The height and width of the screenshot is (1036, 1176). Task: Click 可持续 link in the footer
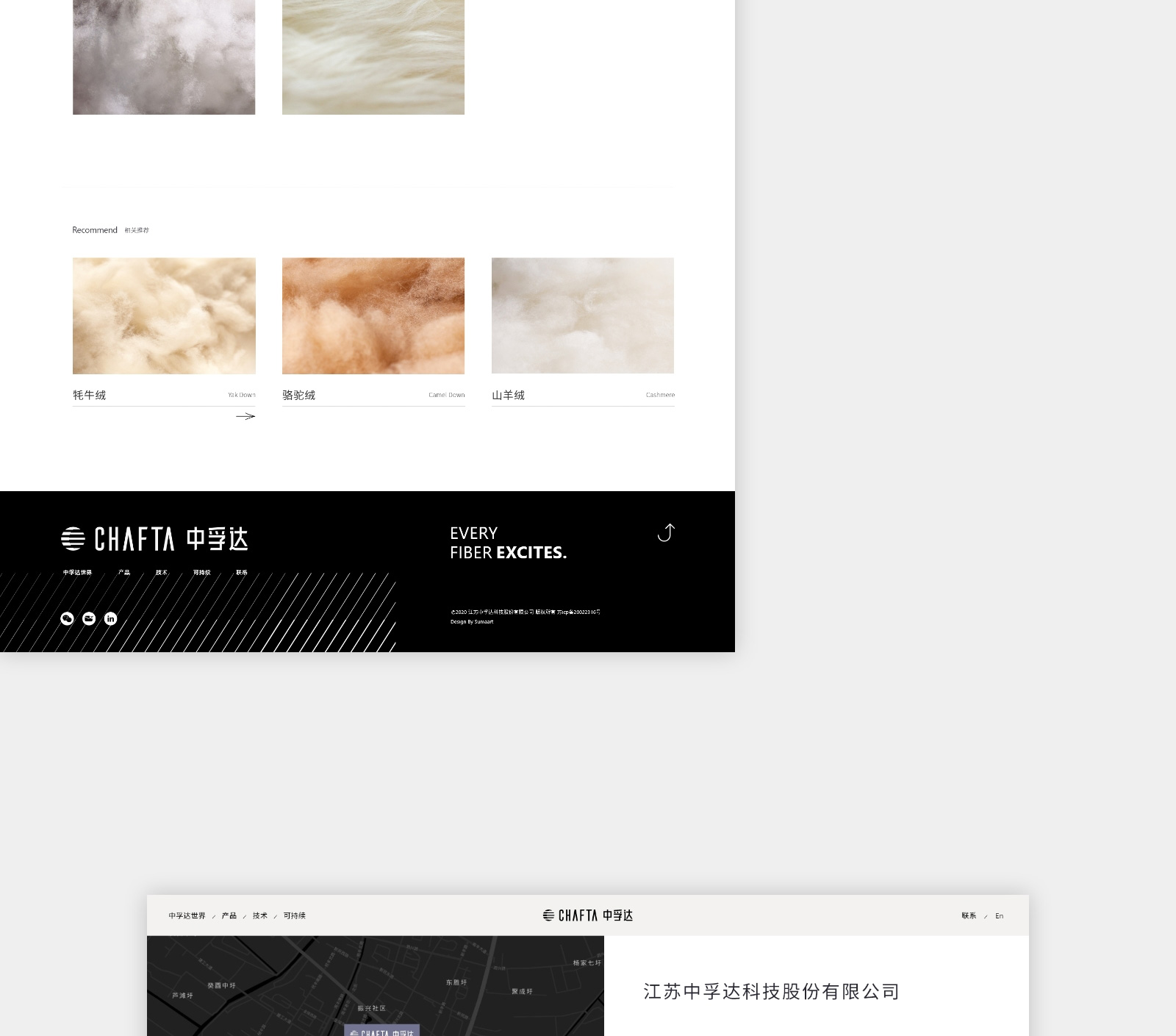201,572
